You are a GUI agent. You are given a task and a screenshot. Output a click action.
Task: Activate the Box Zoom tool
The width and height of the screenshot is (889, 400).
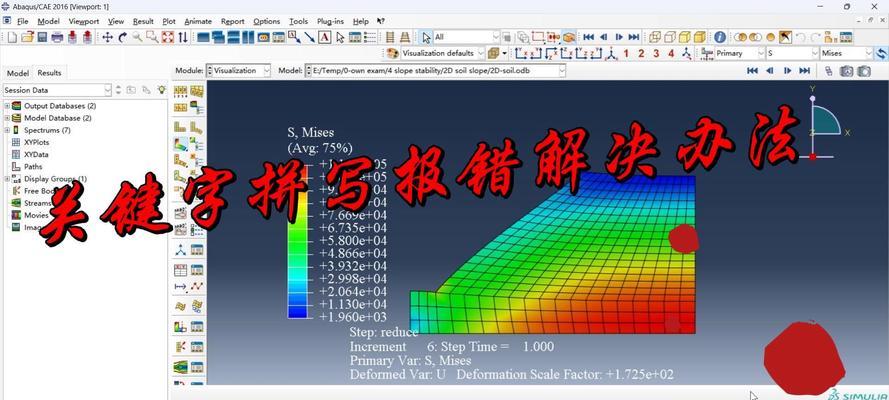pos(152,37)
